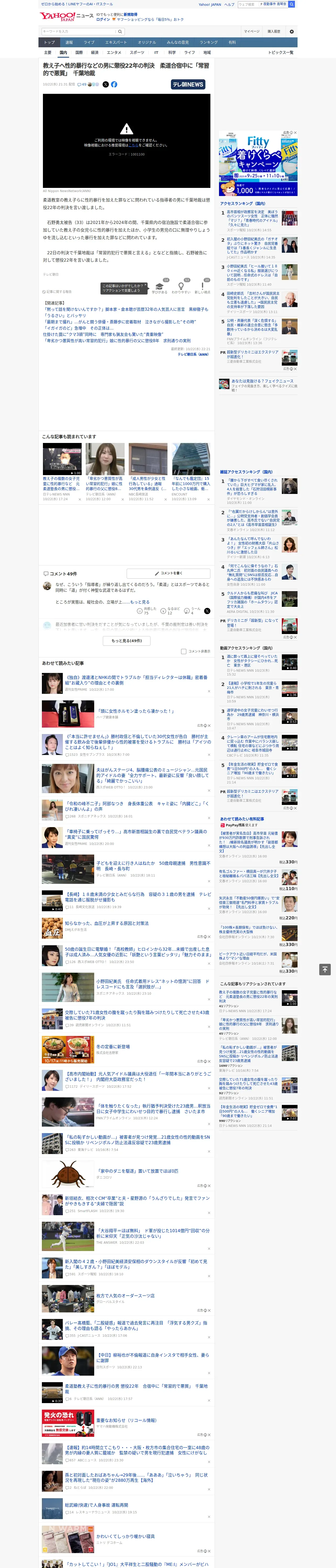Image resolution: width=336 pixels, height=1568 pixels.
Task: Click the scroll-to-top arrow button
Action: tap(325, 969)
